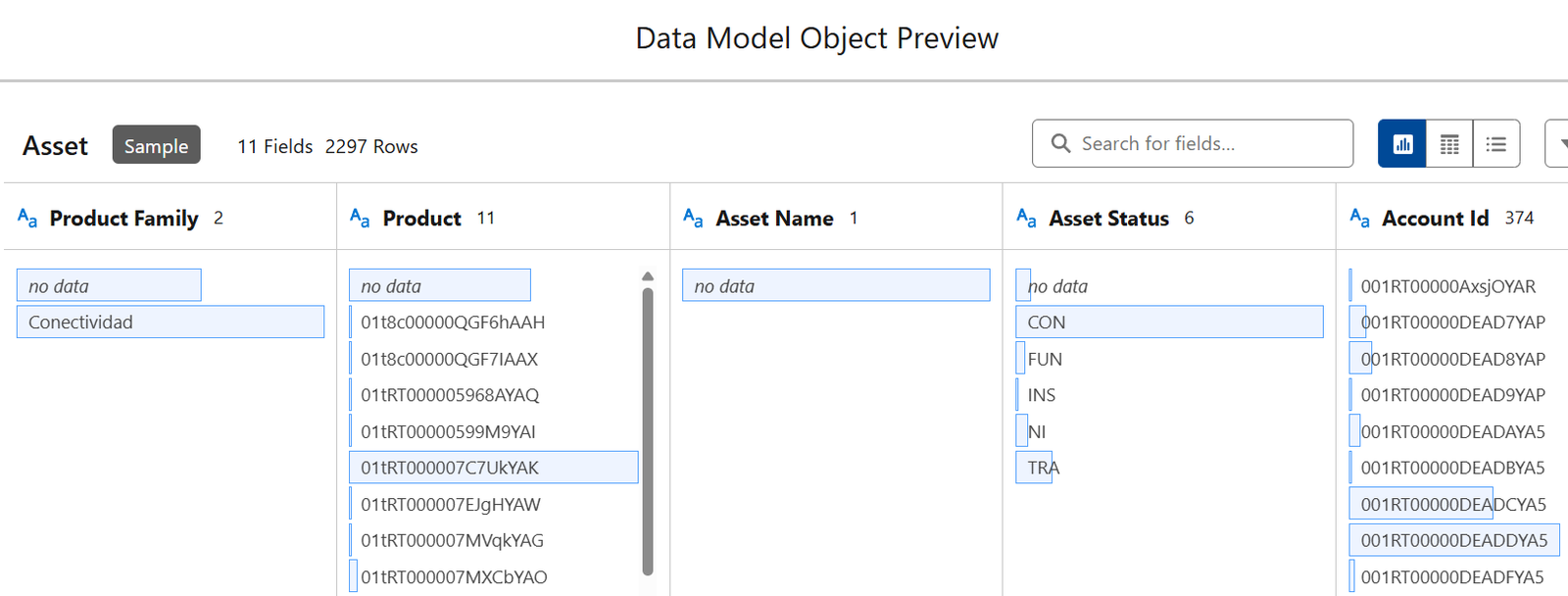Select the TRA asset status value
Screen dimensions: 1568x596
pyautogui.click(x=1043, y=468)
